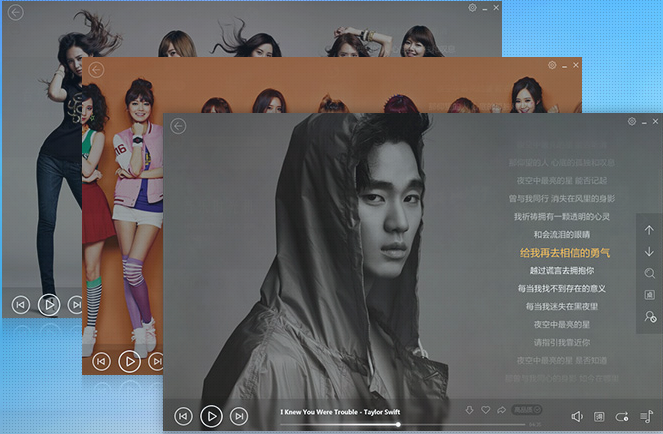Close the front player window
663x434 pixels.
pyautogui.click(x=655, y=121)
